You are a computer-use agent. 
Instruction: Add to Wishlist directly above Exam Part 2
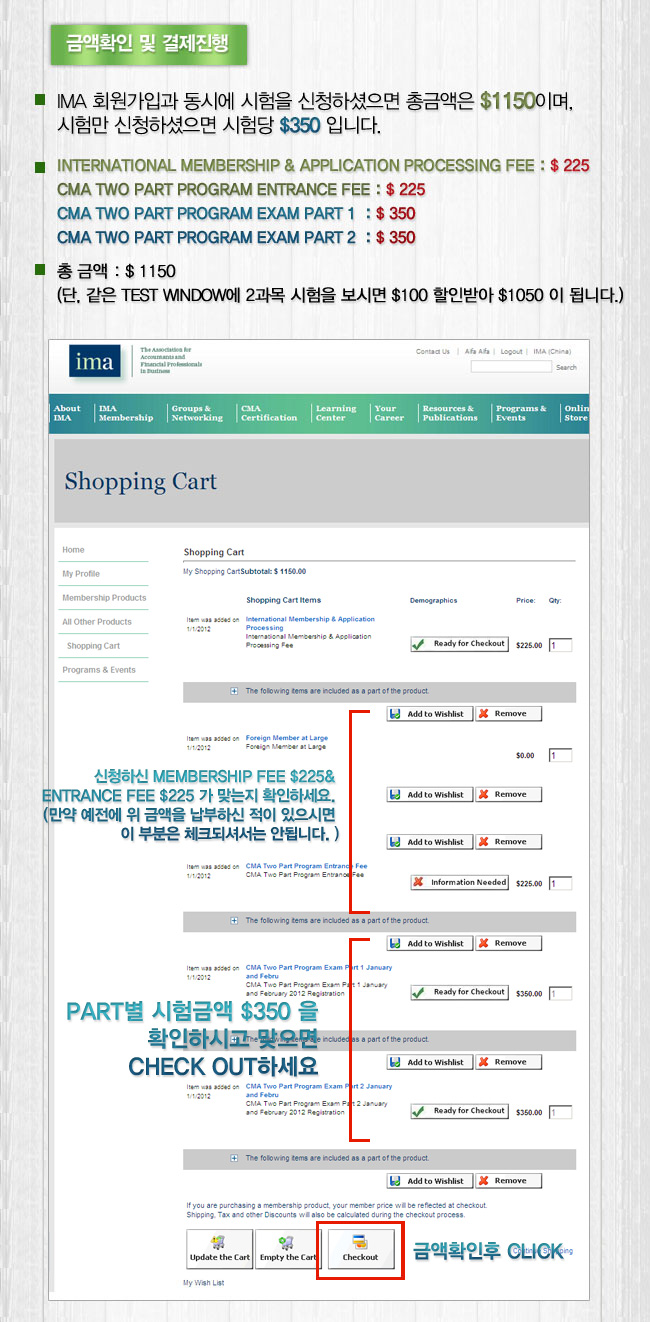429,1062
